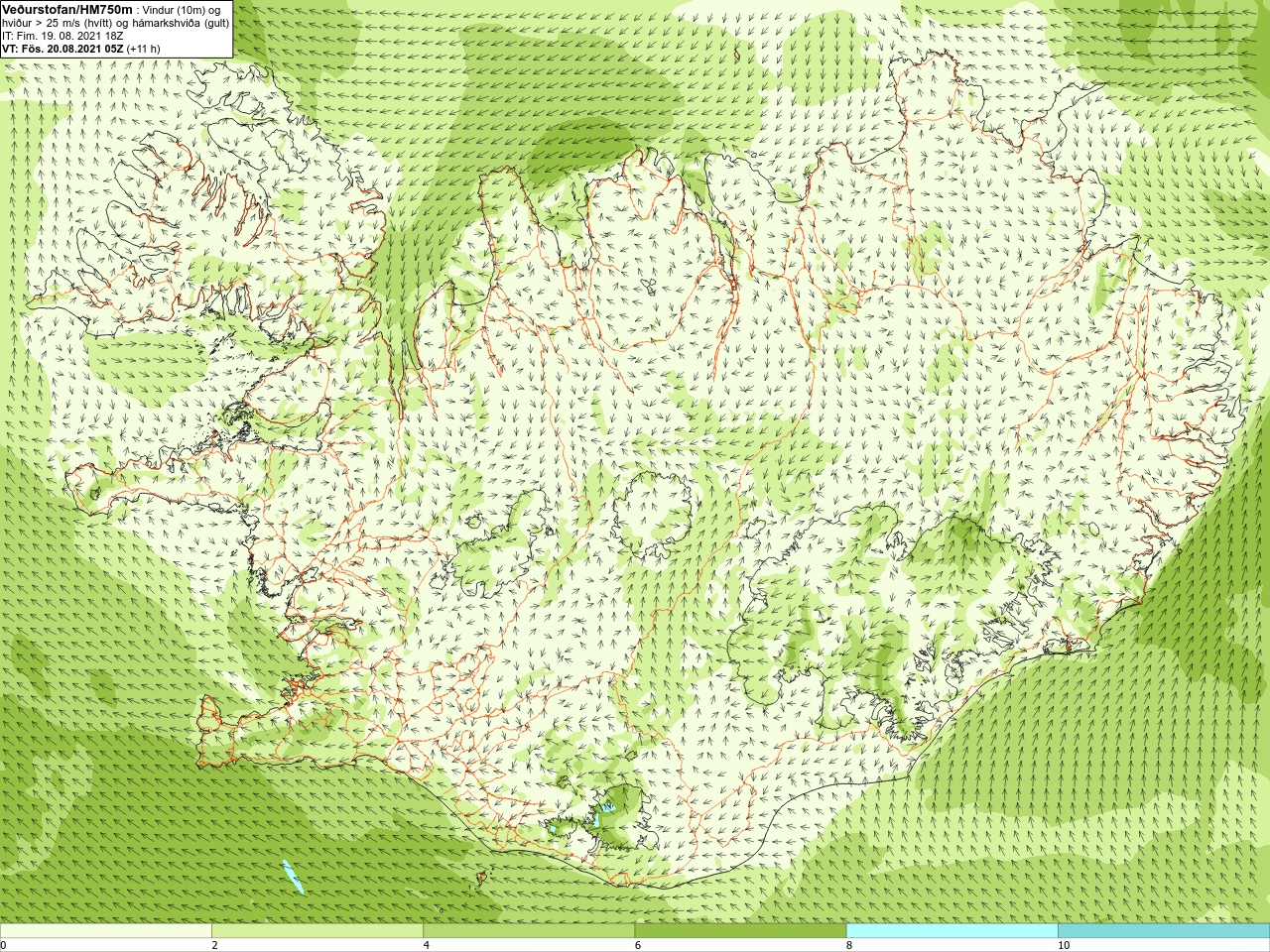This screenshot has width=1270, height=952.
Task: Click the 2–4 m/s light green legend swatch
Action: point(317,931)
